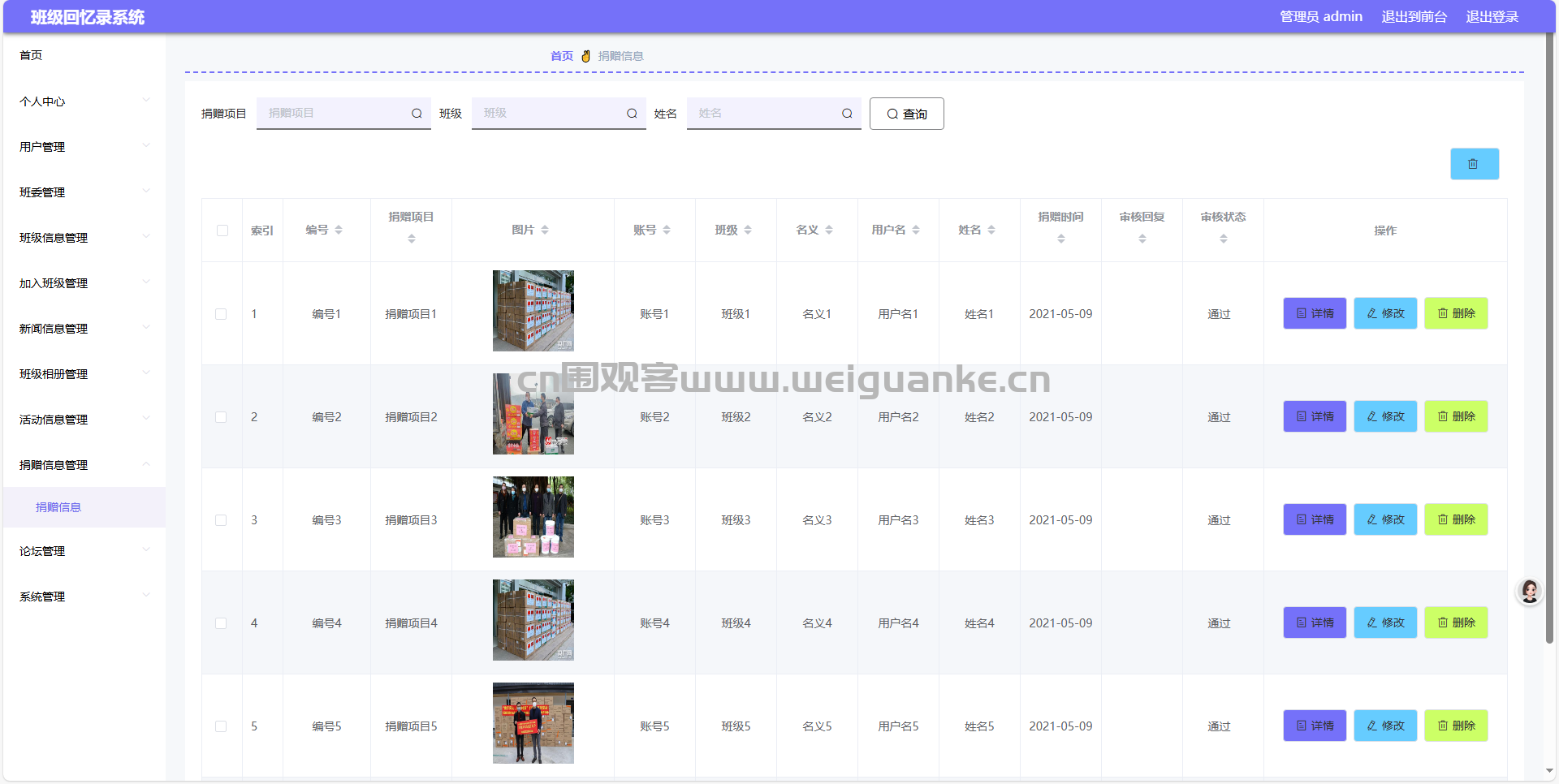The image size is (1559, 784).
Task: Open the 捐赠项目1 row image thumbnail
Action: point(533,311)
